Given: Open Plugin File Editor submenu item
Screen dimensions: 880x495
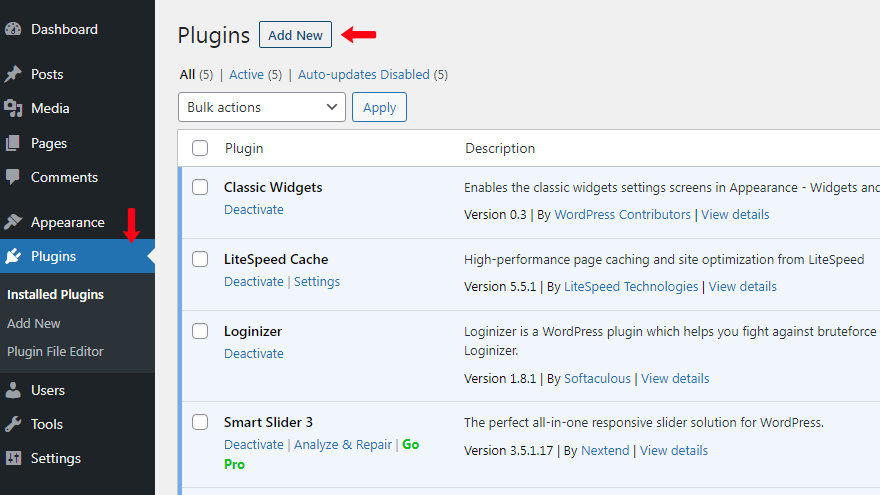Looking at the screenshot, I should tap(55, 352).
